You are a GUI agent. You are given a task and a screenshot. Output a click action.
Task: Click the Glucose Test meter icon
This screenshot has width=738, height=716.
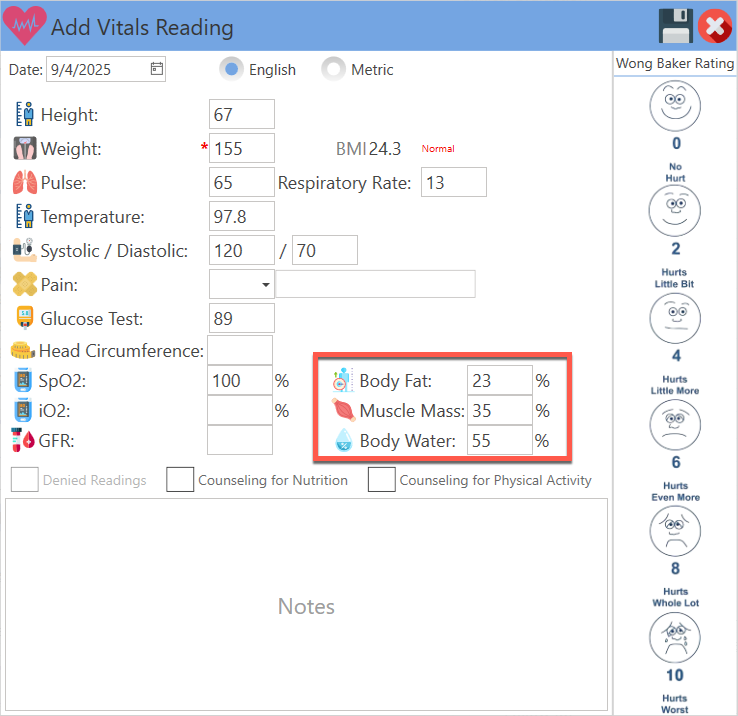pyautogui.click(x=24, y=318)
